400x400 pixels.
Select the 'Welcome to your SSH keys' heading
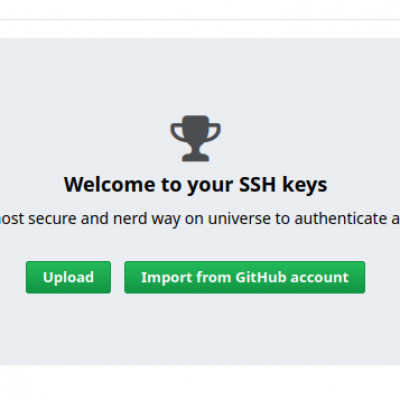pos(195,184)
